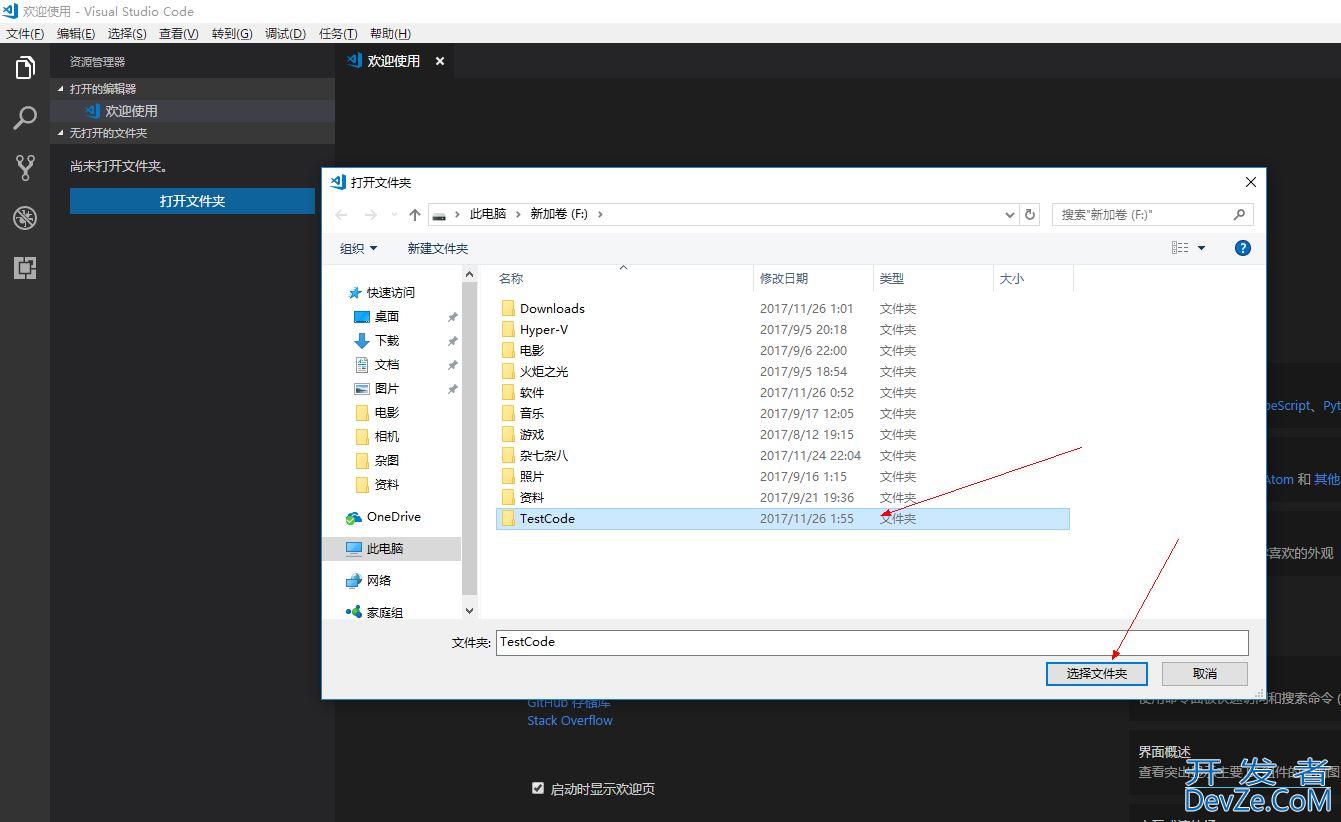Go forward in the folder dialog
1341x822 pixels.
coord(371,214)
